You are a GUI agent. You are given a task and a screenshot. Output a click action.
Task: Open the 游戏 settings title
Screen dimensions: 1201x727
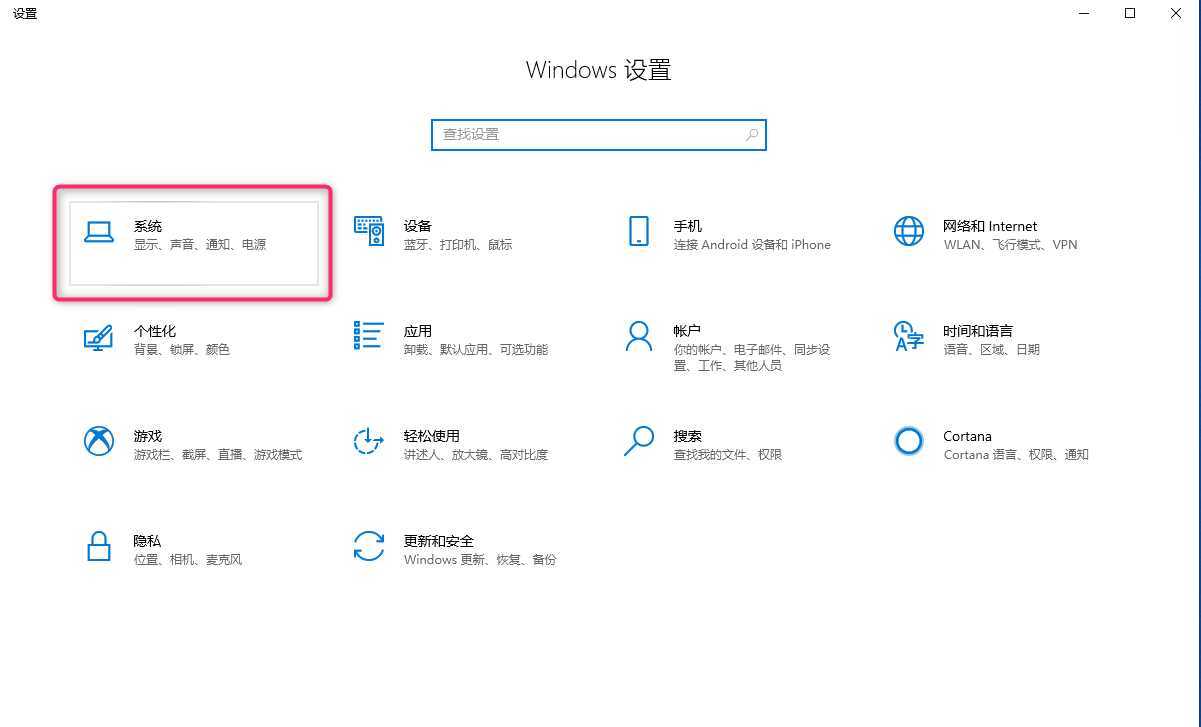[148, 436]
